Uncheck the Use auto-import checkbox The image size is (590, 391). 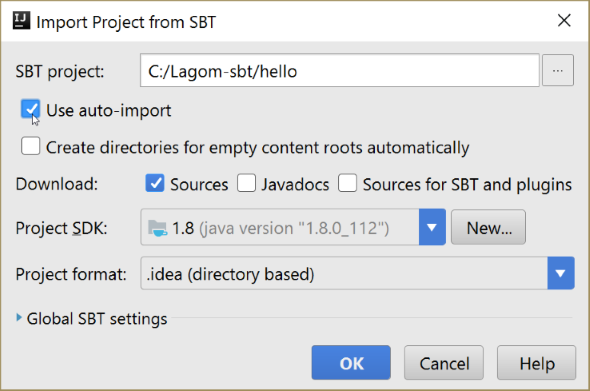(30, 109)
